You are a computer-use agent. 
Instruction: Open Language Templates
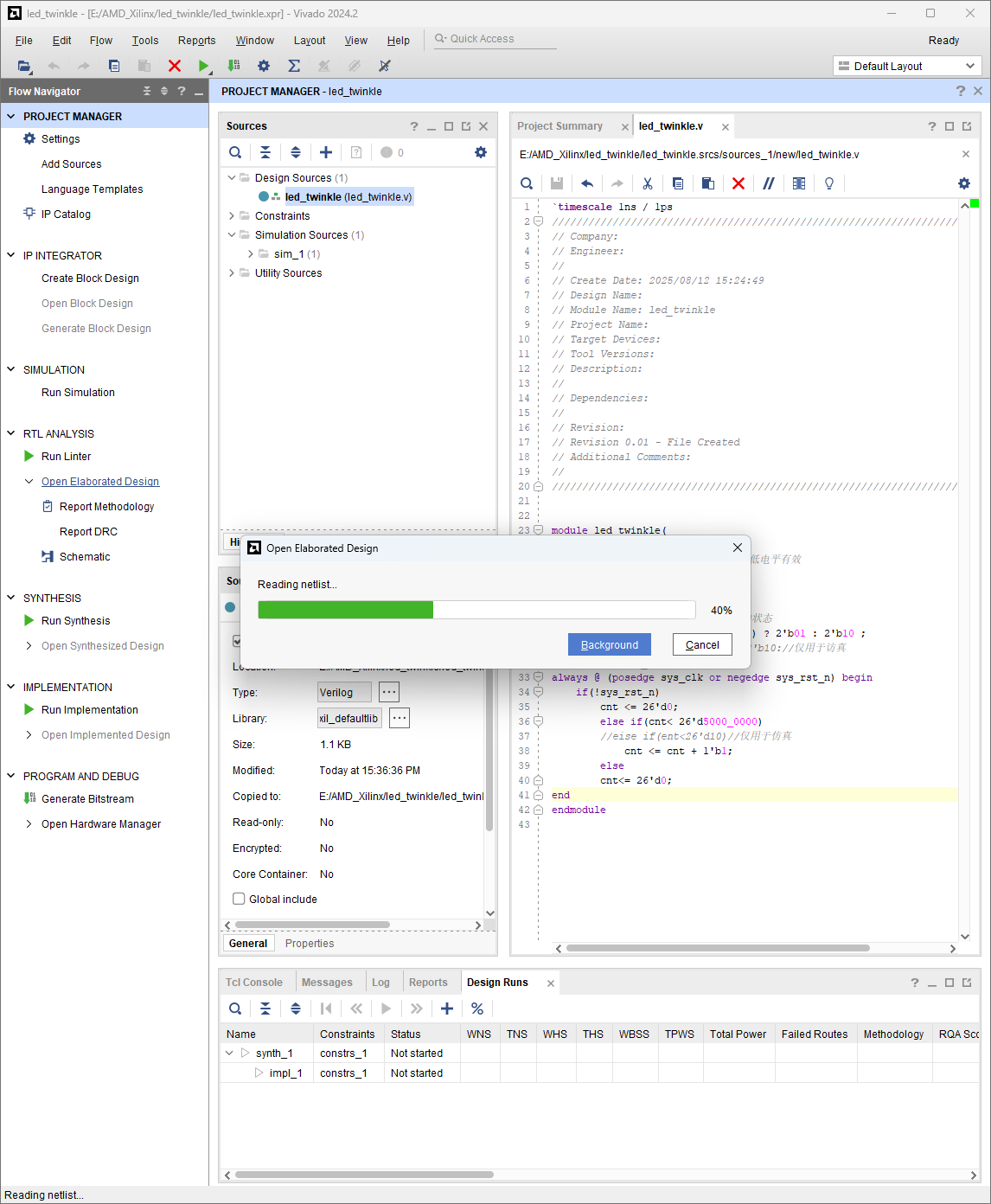tap(93, 189)
